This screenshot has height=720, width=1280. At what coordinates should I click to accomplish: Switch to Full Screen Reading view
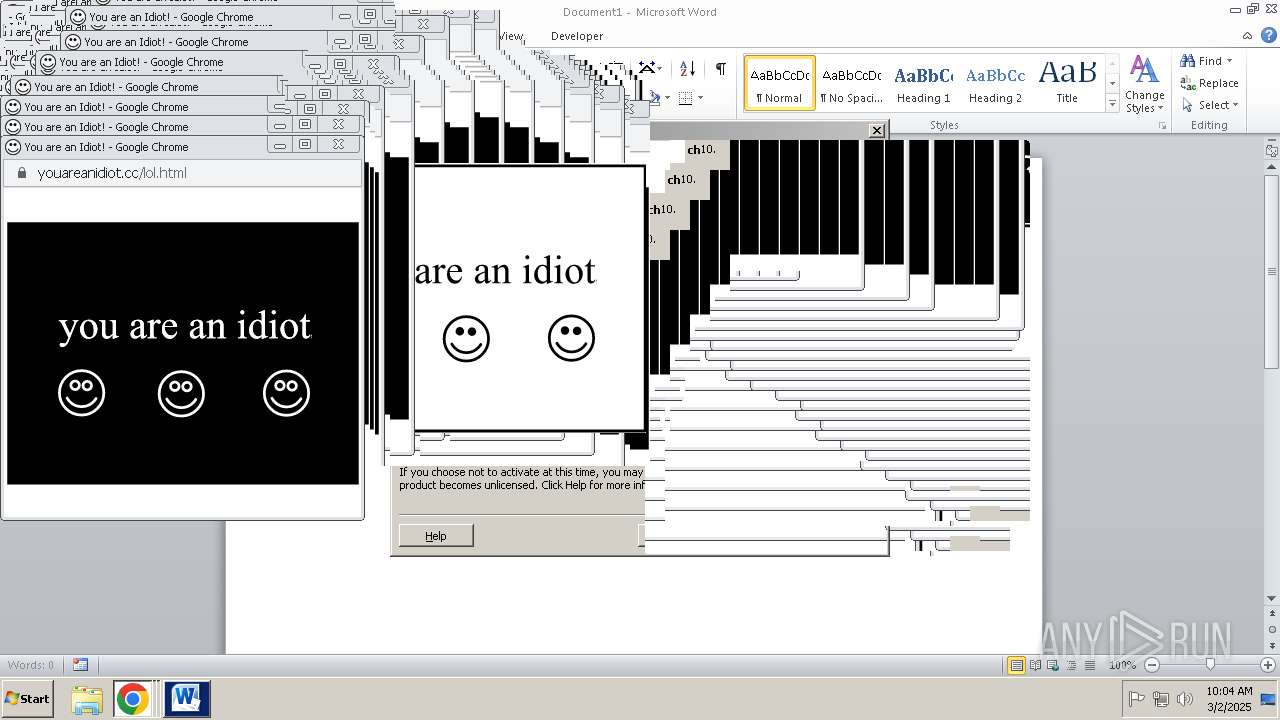1035,665
